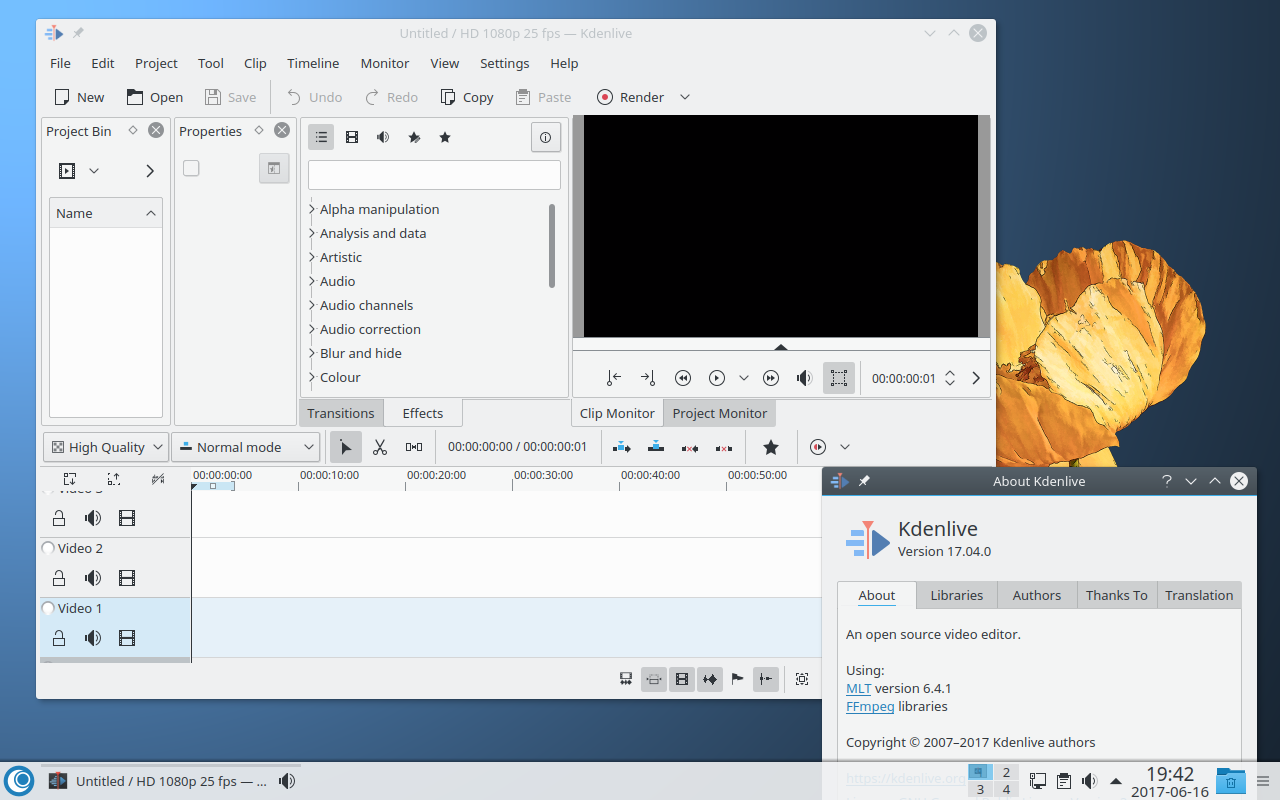Mute audio of the Video 1 track
The image size is (1280, 800).
(93, 638)
